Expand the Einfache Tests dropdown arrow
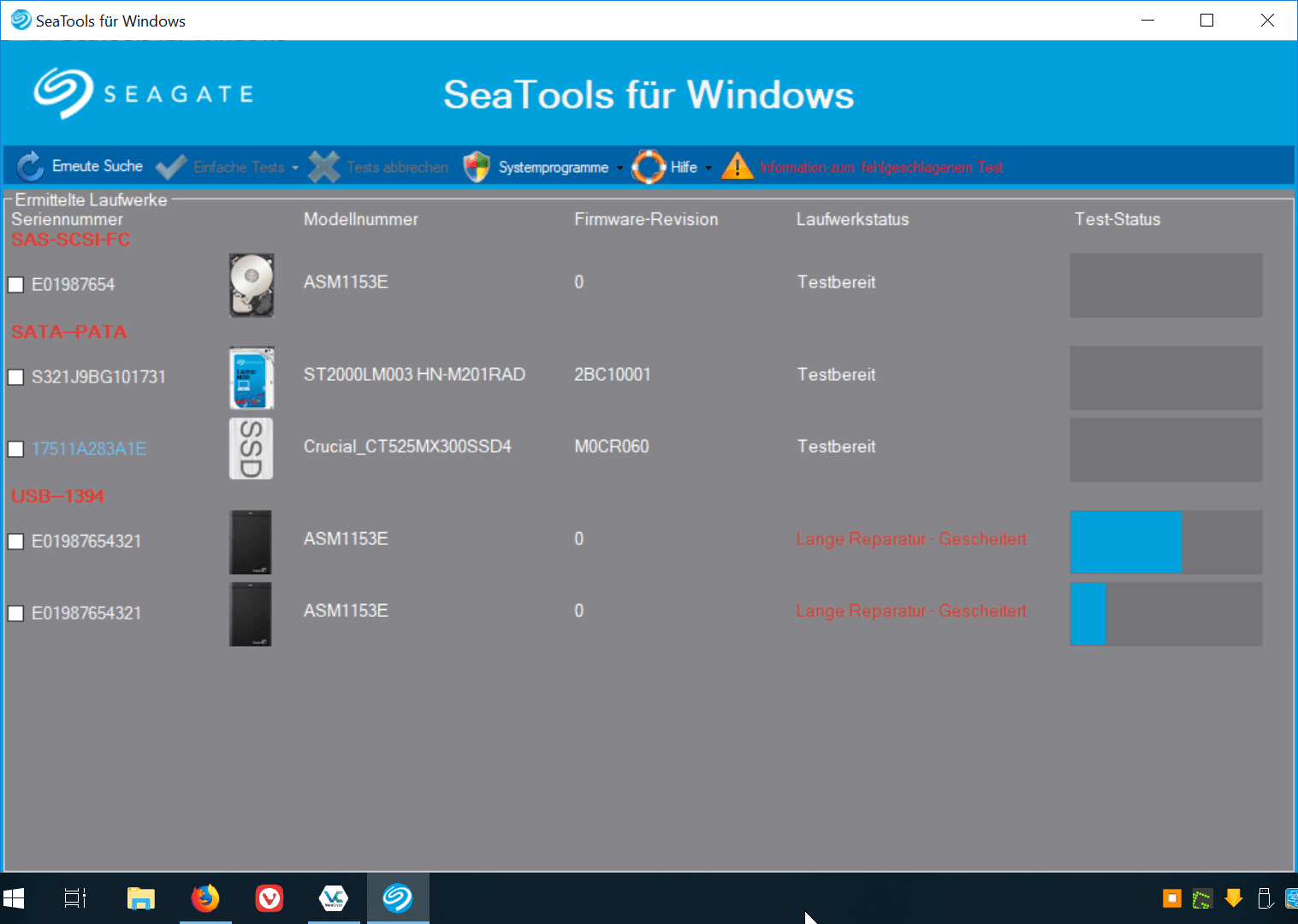Viewport: 1298px width, 924px height. [295, 168]
